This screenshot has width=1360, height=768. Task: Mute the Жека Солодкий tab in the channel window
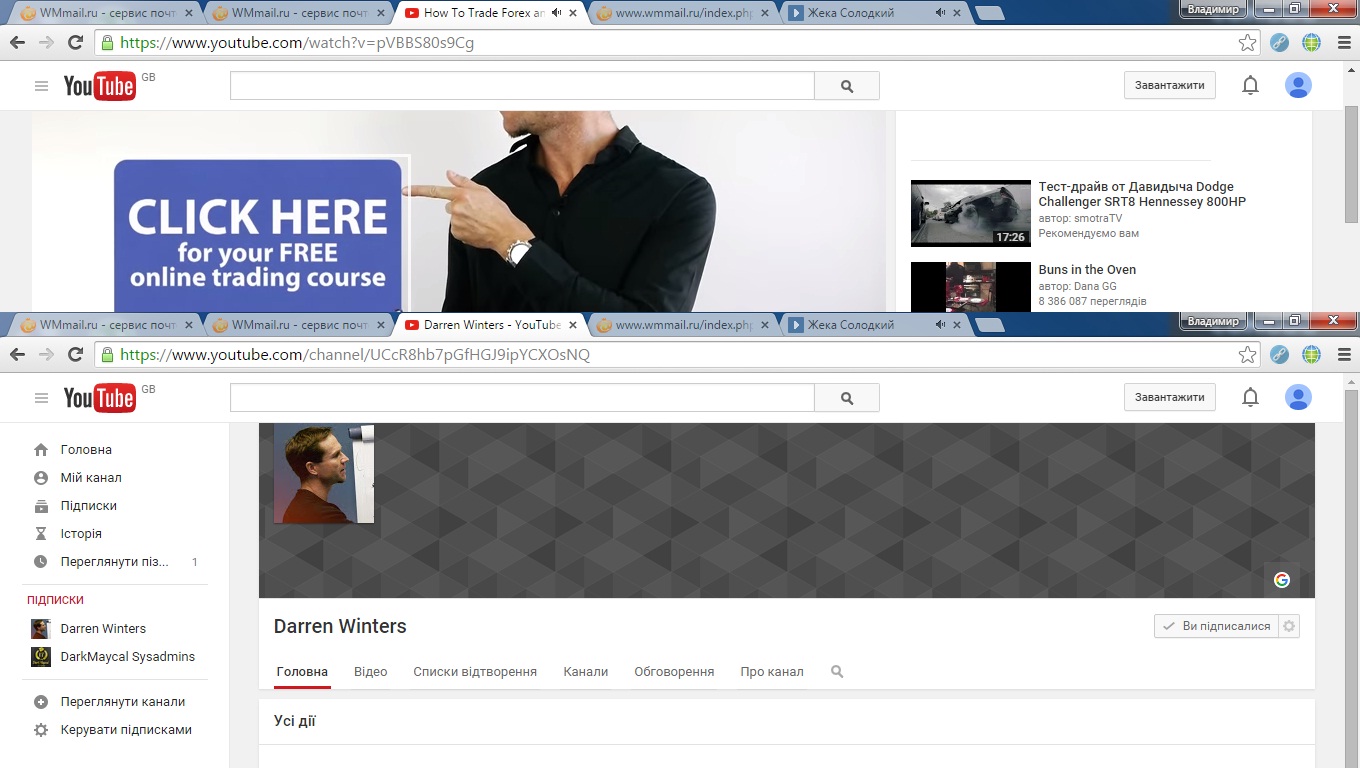pos(940,325)
